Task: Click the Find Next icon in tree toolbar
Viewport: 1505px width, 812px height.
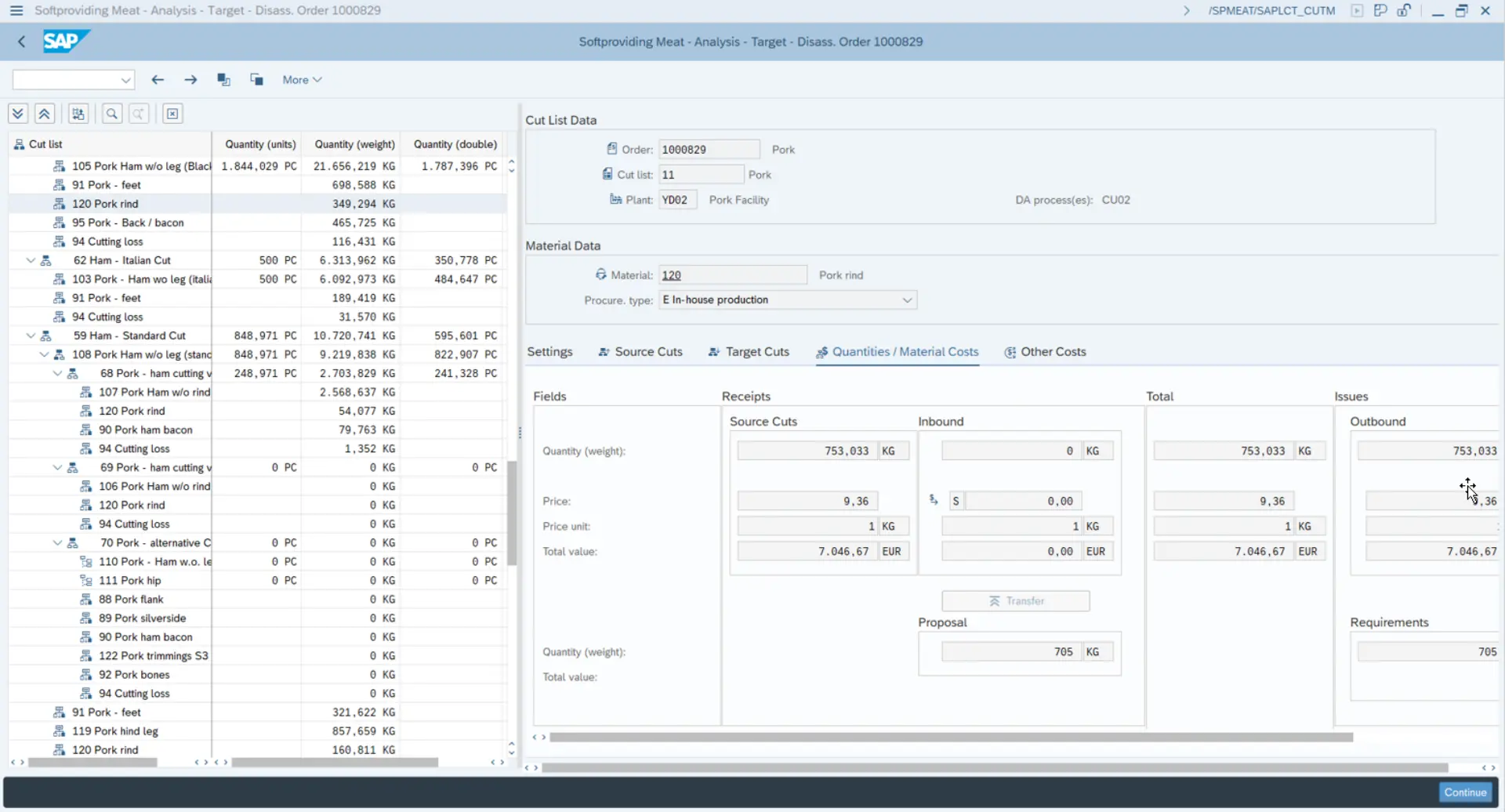Action: tap(139, 114)
